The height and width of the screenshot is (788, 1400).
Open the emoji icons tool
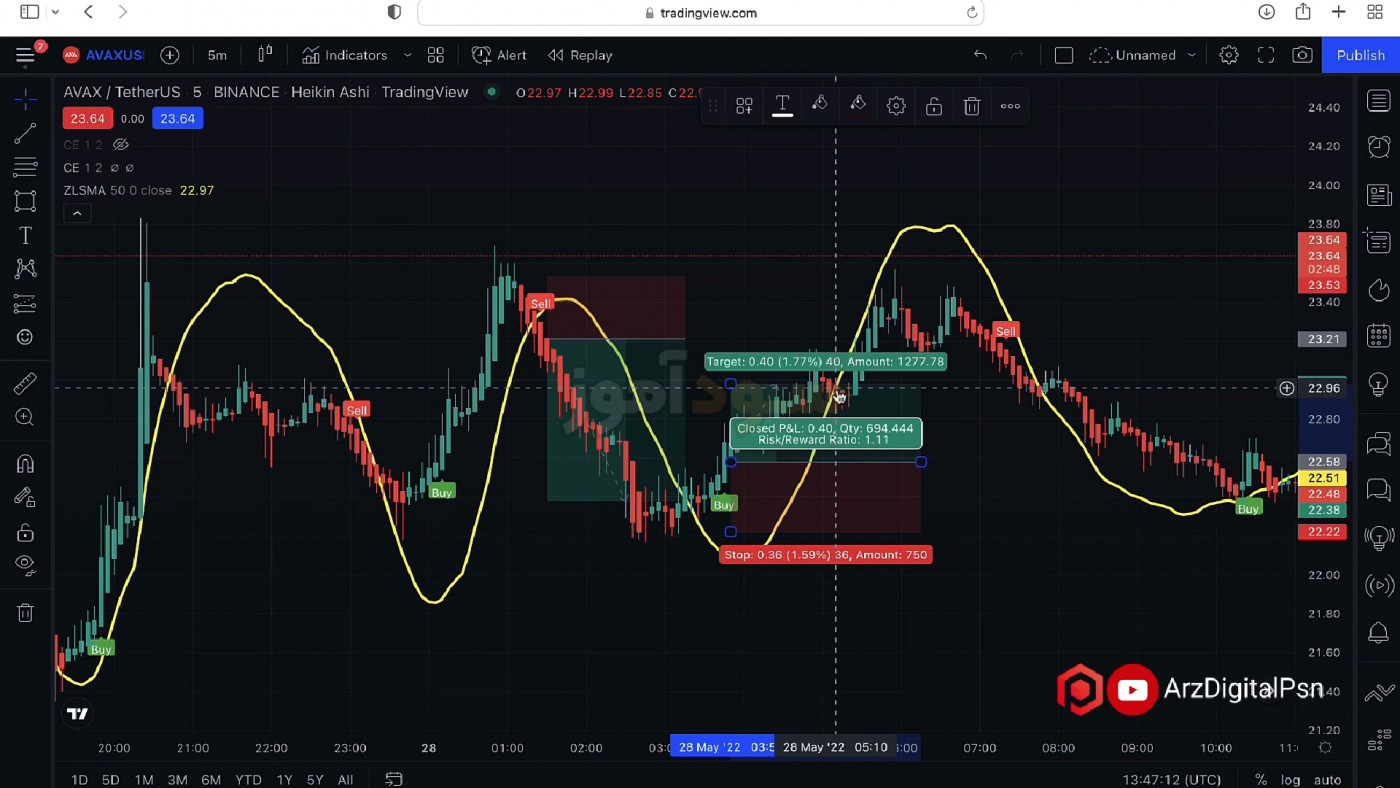25,338
